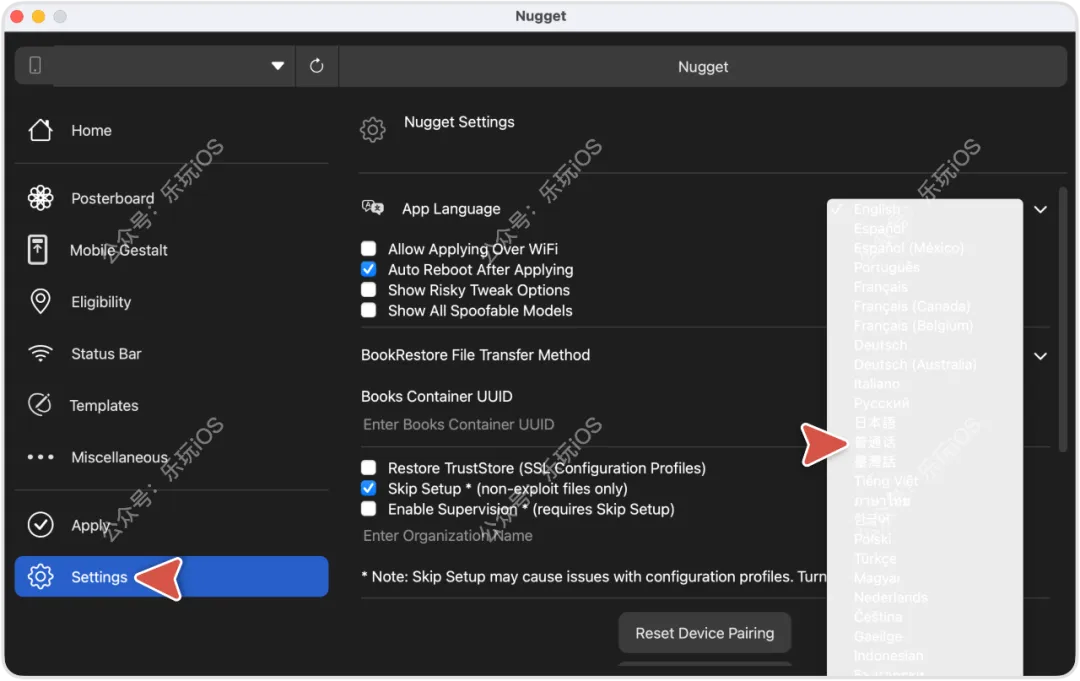
Task: Click the Home house icon
Action: tap(40, 130)
